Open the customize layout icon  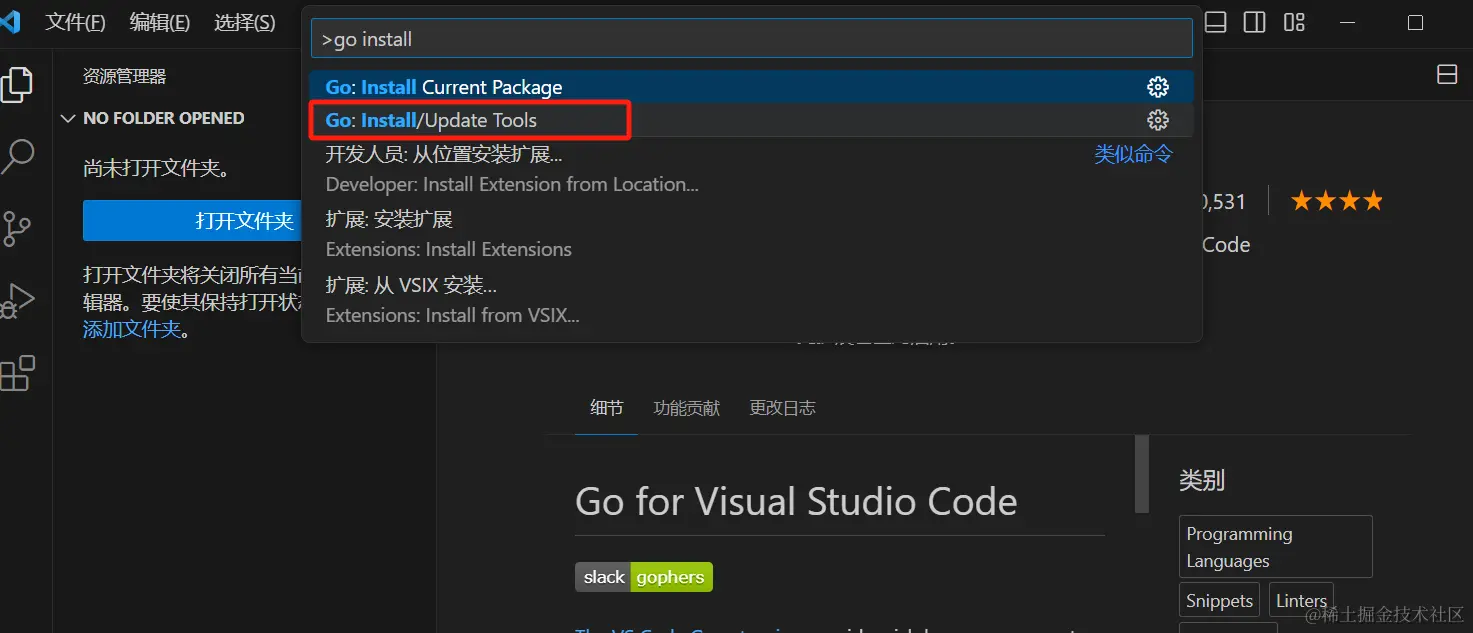click(x=1294, y=22)
